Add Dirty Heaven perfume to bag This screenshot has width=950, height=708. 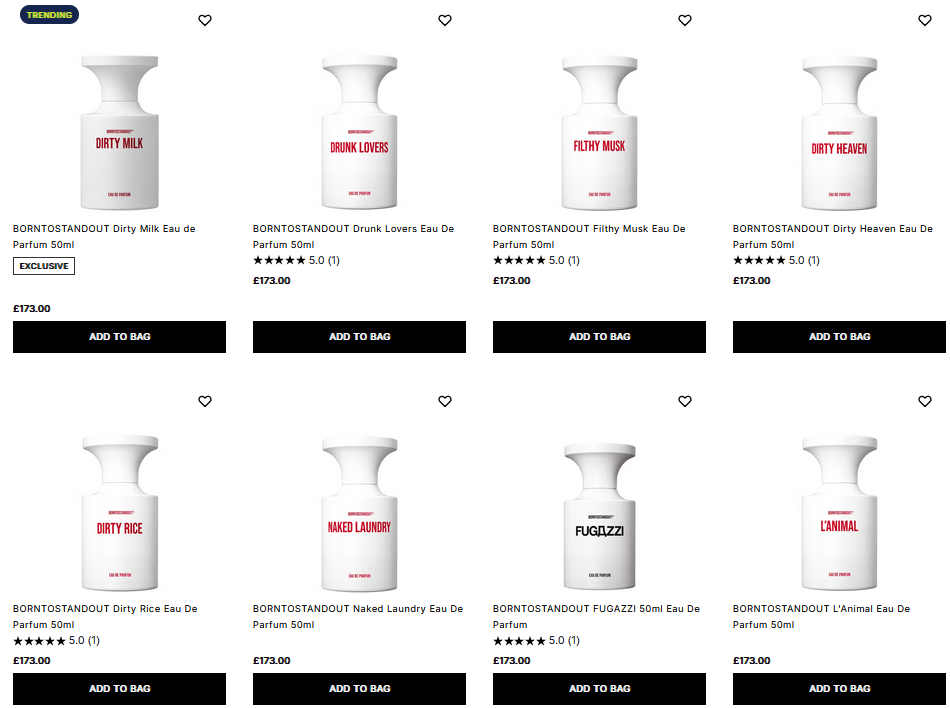[x=839, y=337]
